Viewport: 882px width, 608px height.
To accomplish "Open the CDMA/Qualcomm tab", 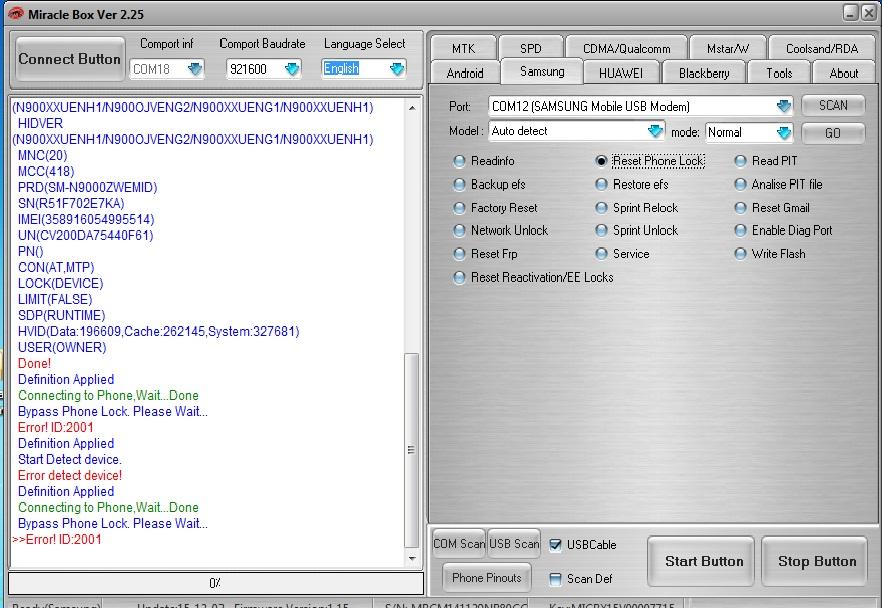I will pyautogui.click(x=627, y=48).
